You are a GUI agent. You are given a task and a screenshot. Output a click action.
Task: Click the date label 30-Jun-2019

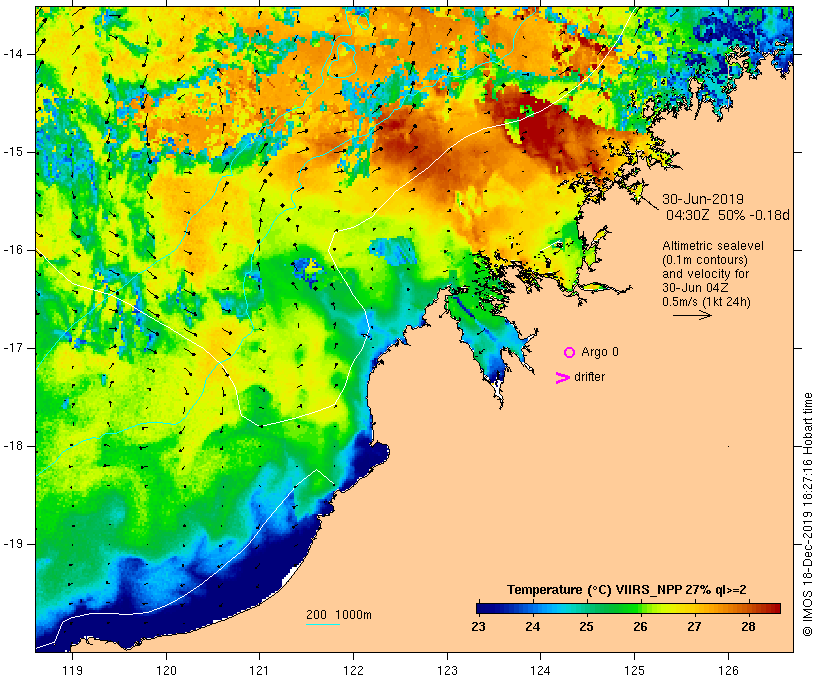pyautogui.click(x=703, y=199)
